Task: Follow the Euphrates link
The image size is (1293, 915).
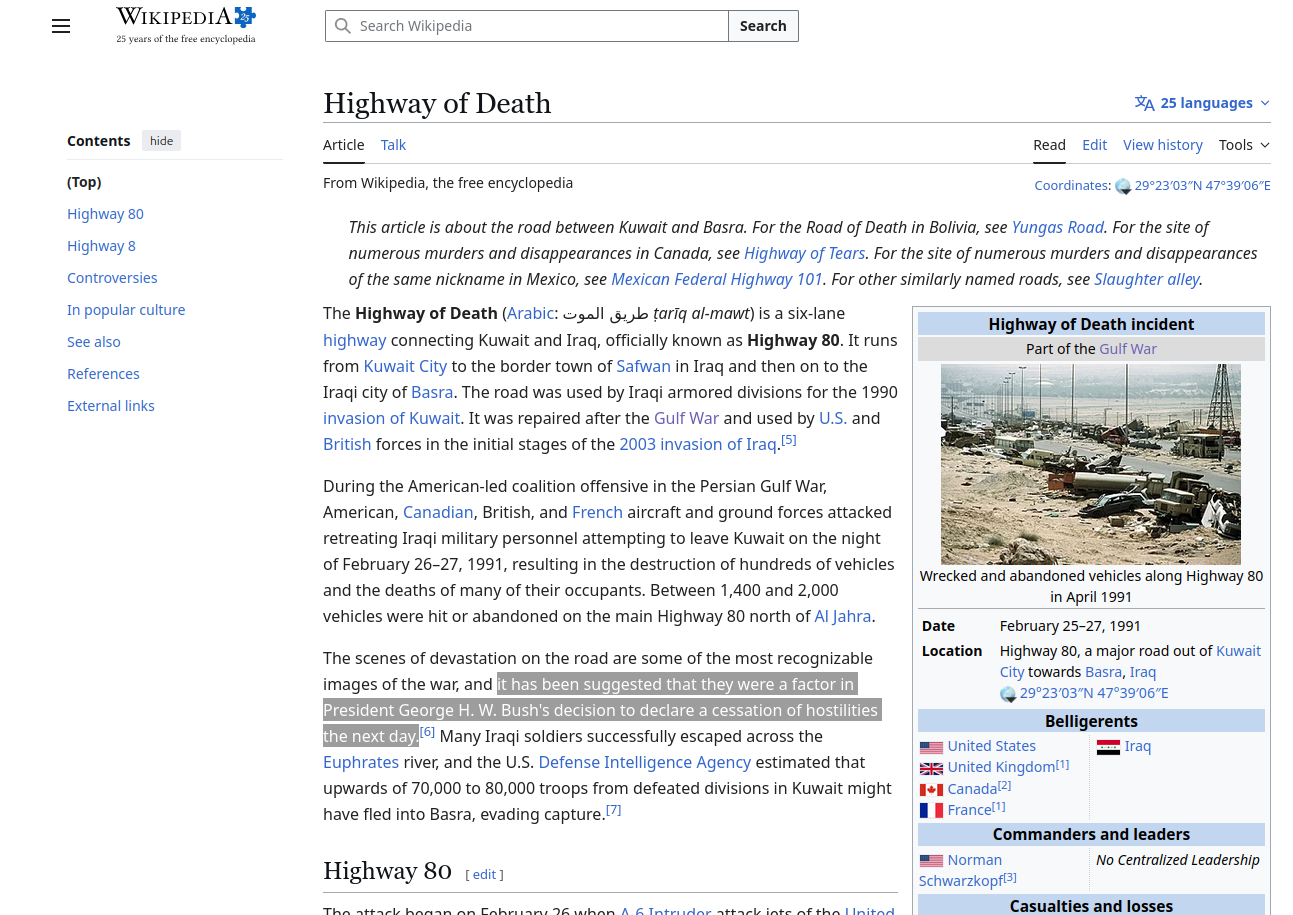Action: [360, 762]
